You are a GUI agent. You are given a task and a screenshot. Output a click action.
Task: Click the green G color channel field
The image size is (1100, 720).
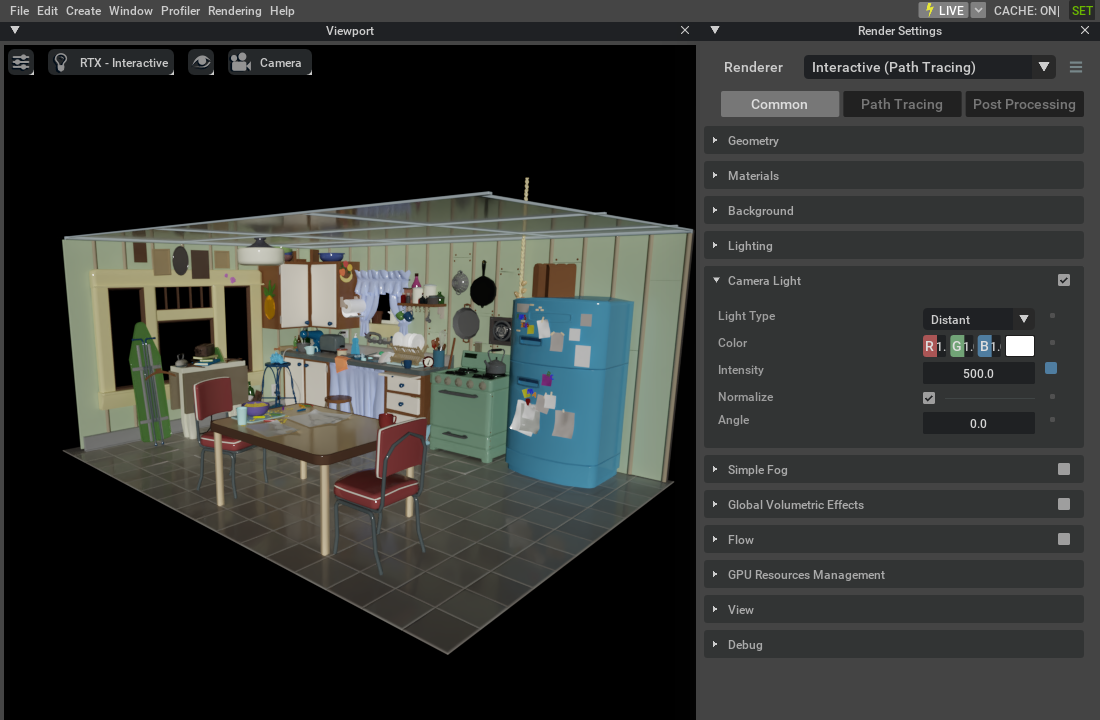(x=962, y=346)
